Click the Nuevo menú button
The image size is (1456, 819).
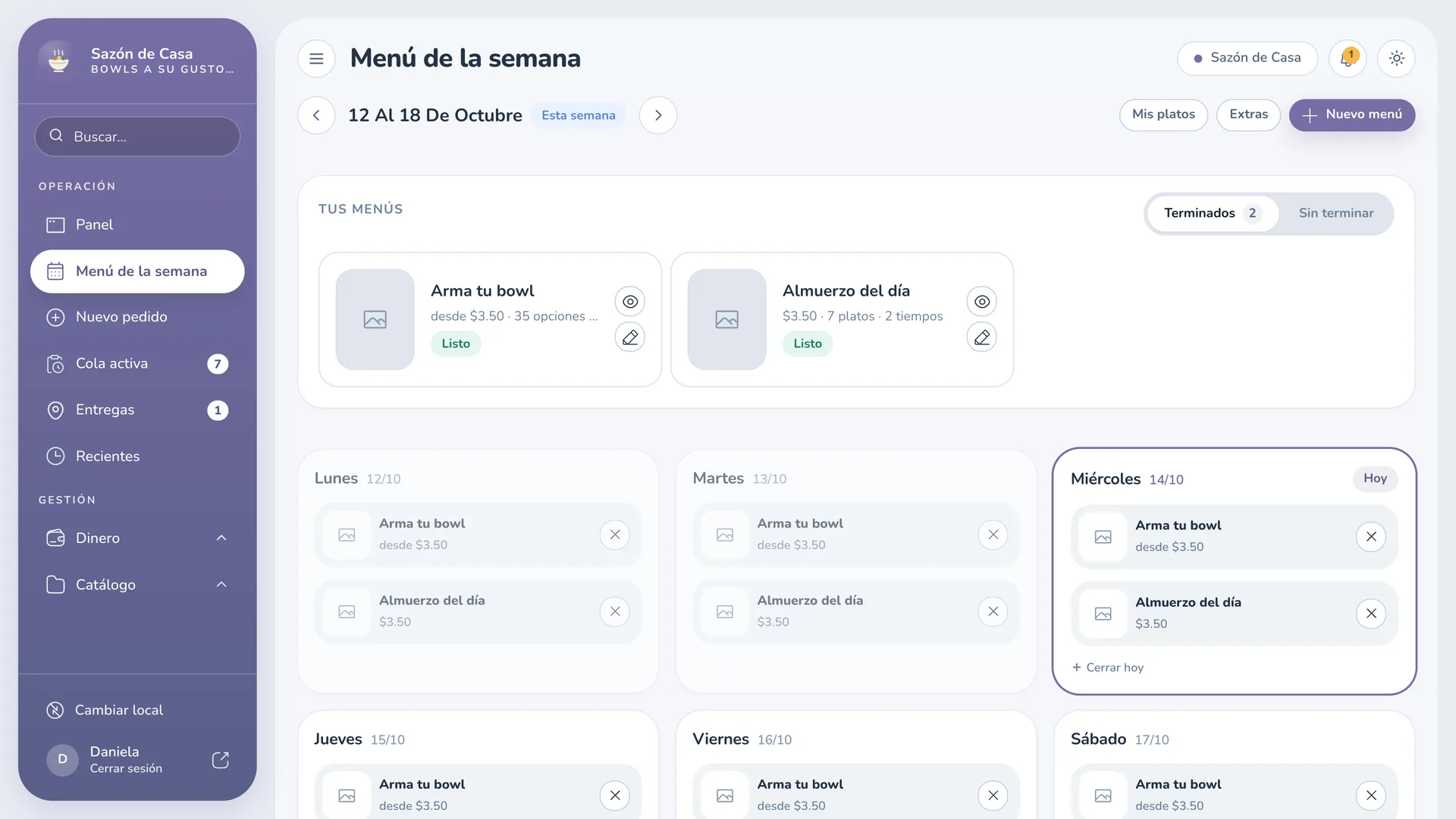point(1352,115)
